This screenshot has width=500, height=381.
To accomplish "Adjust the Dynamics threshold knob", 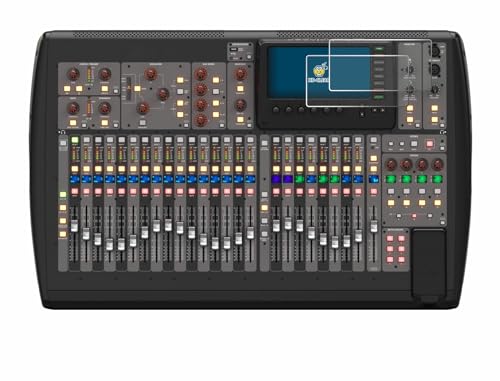I will [x=105, y=108].
